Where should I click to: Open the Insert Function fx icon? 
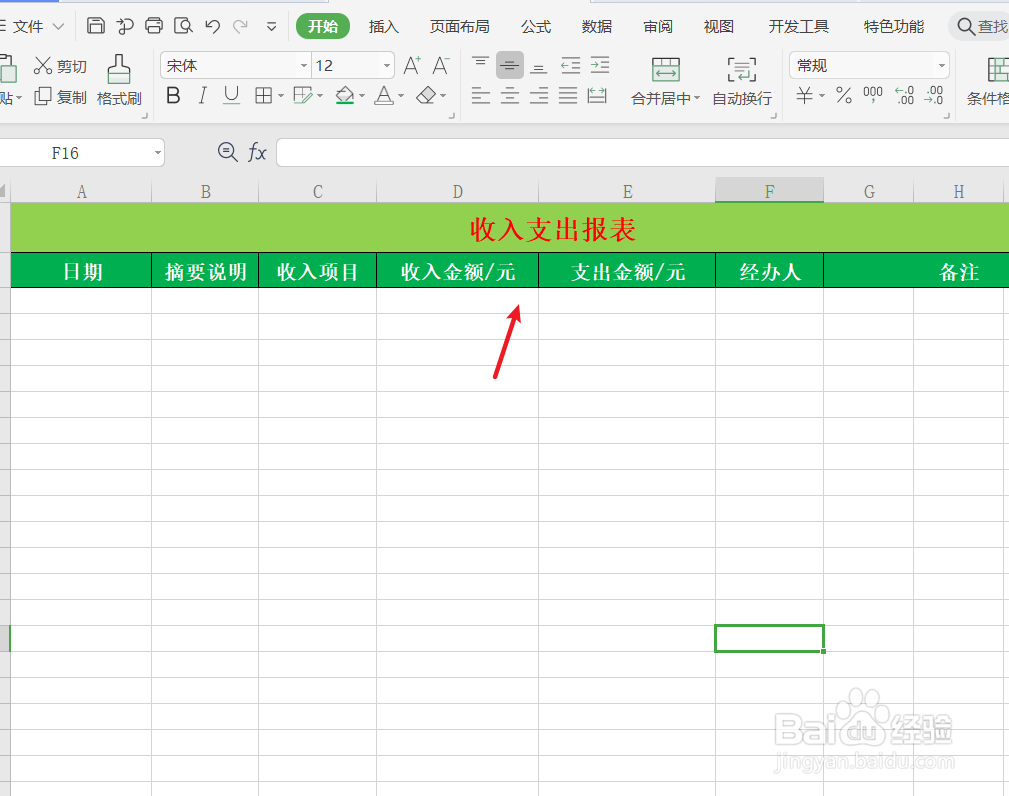[x=257, y=152]
